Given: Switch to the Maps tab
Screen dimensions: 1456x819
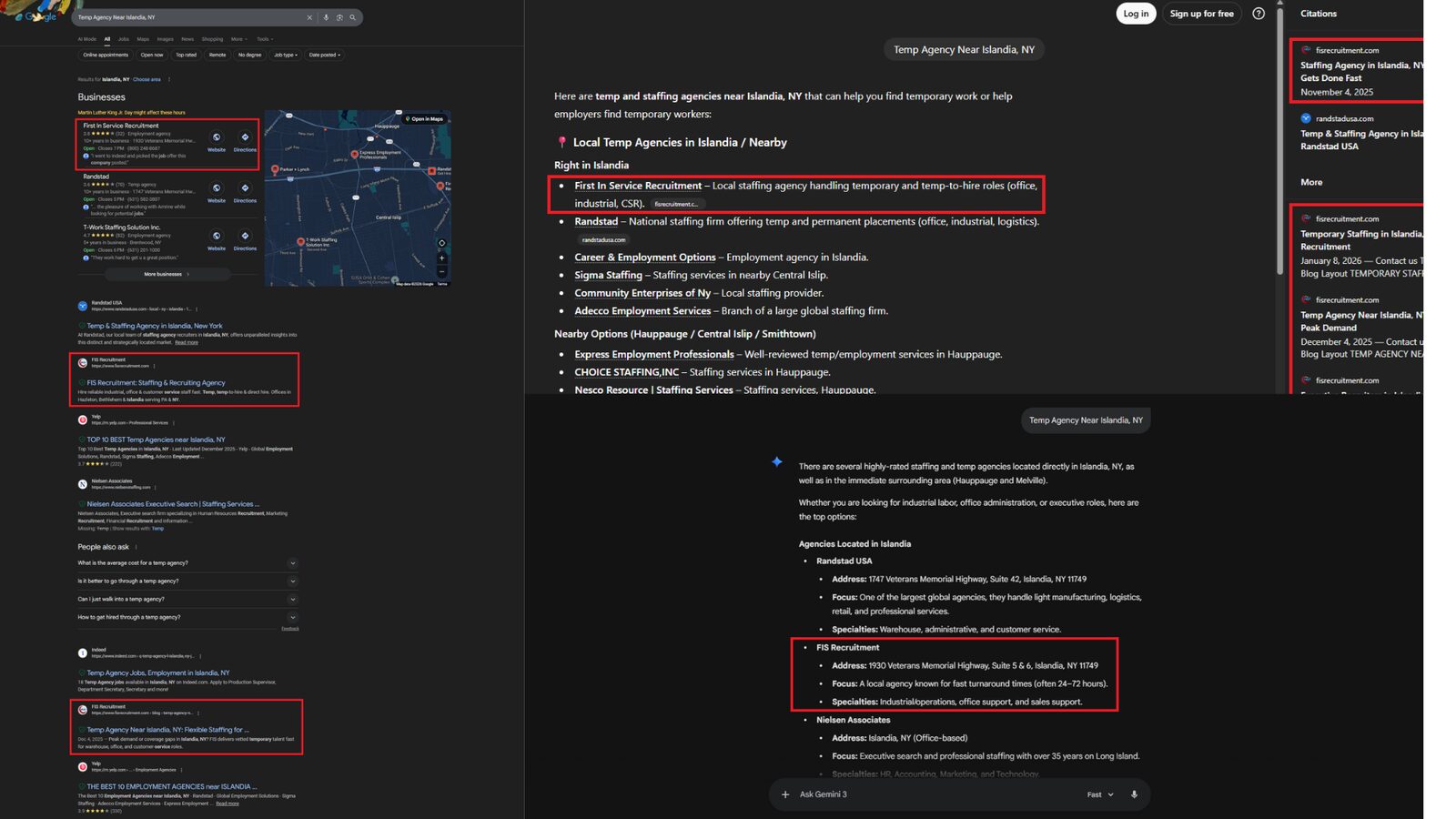Looking at the screenshot, I should tap(143, 39).
